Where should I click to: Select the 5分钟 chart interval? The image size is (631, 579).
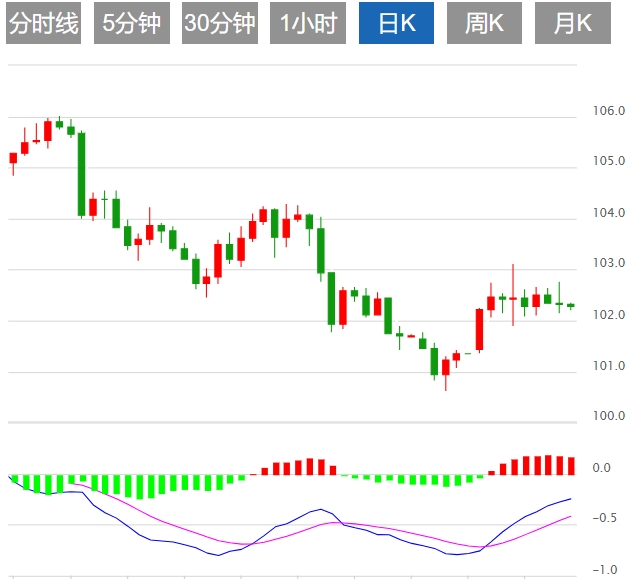[x=132, y=24]
